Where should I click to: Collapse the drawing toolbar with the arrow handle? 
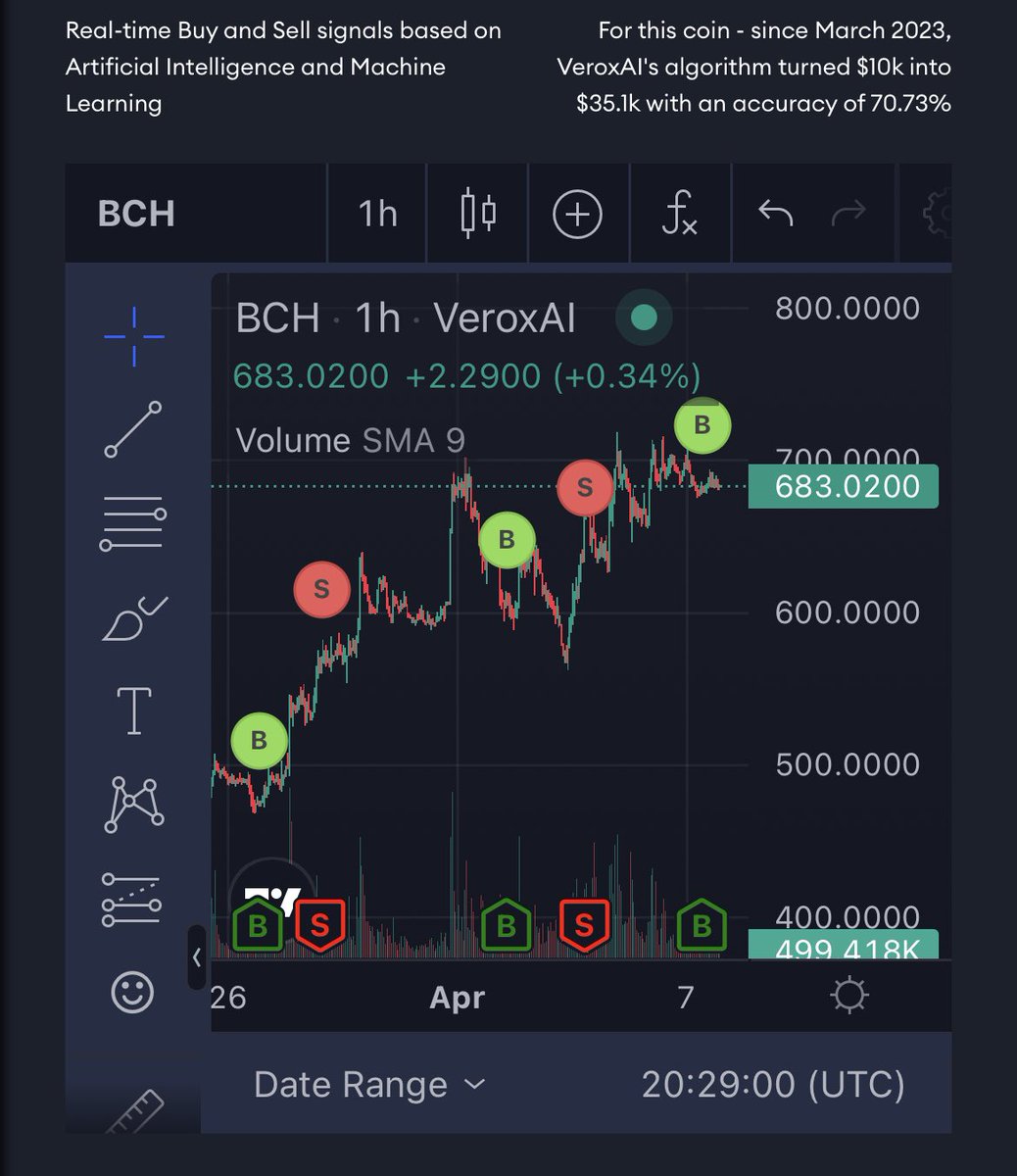pos(196,956)
